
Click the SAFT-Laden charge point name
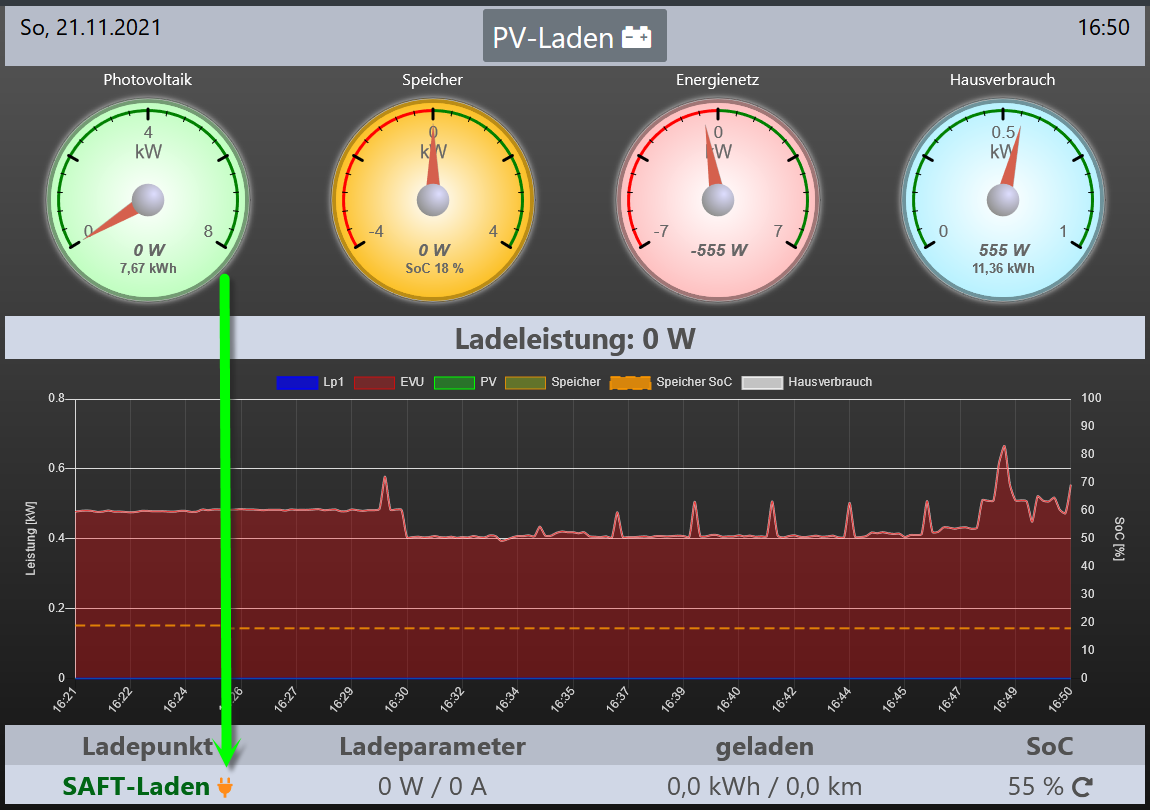136,787
